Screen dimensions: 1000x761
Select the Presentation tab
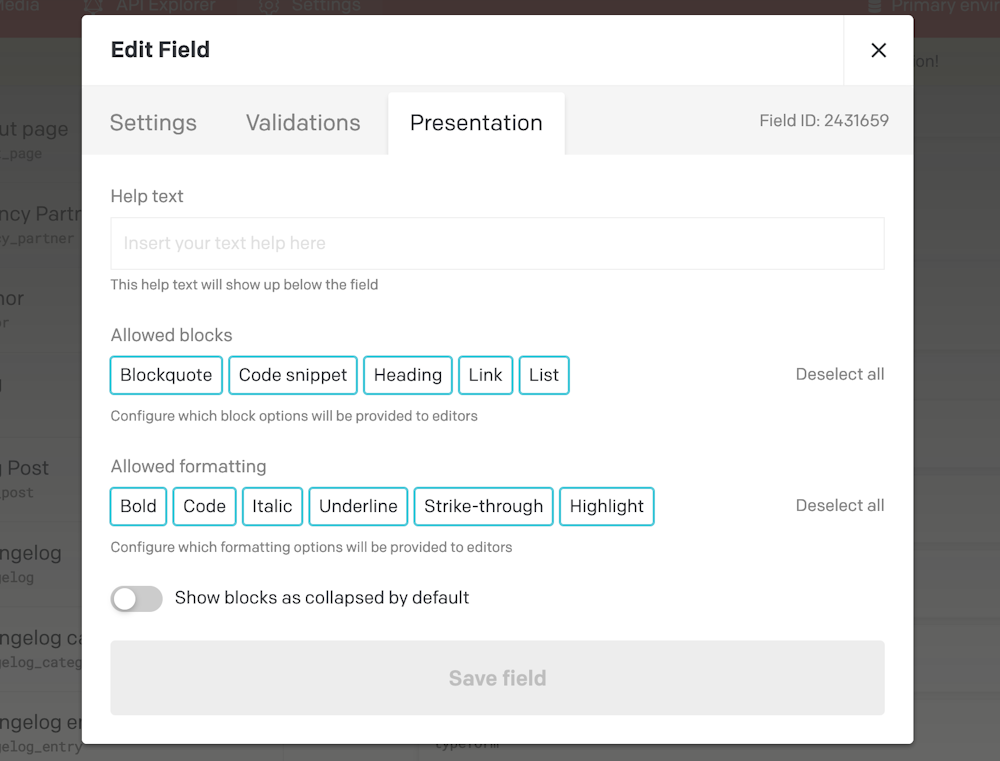point(476,122)
